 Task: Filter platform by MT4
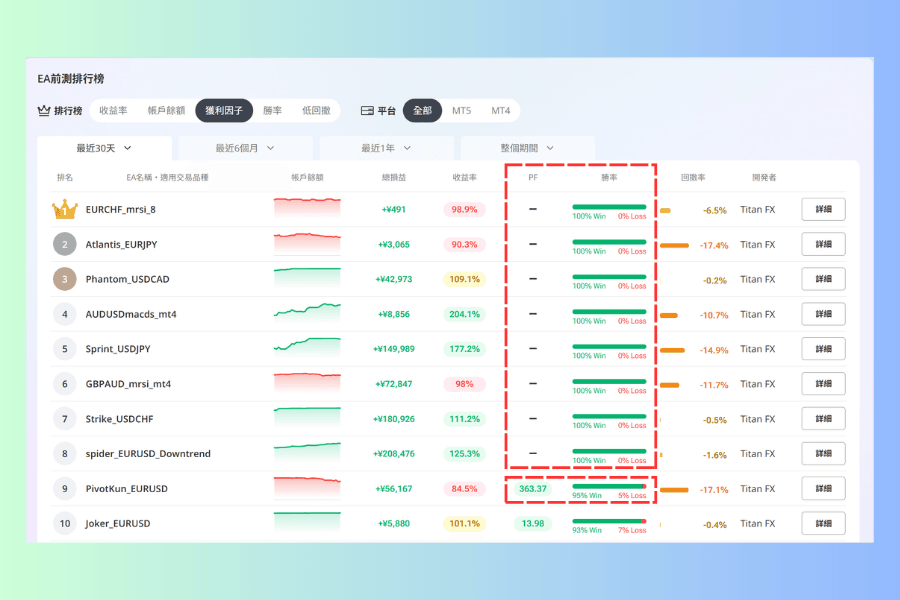501,110
